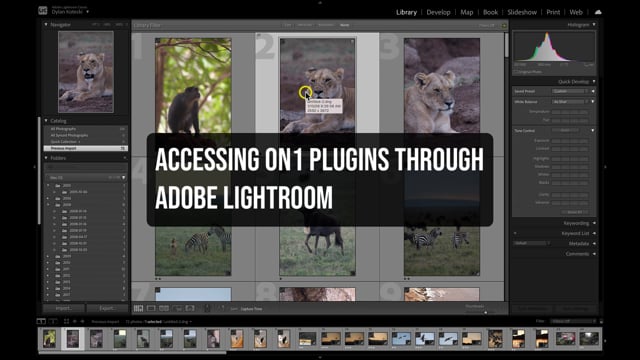
Task: Toggle the sort direction icon
Action: [x=221, y=308]
